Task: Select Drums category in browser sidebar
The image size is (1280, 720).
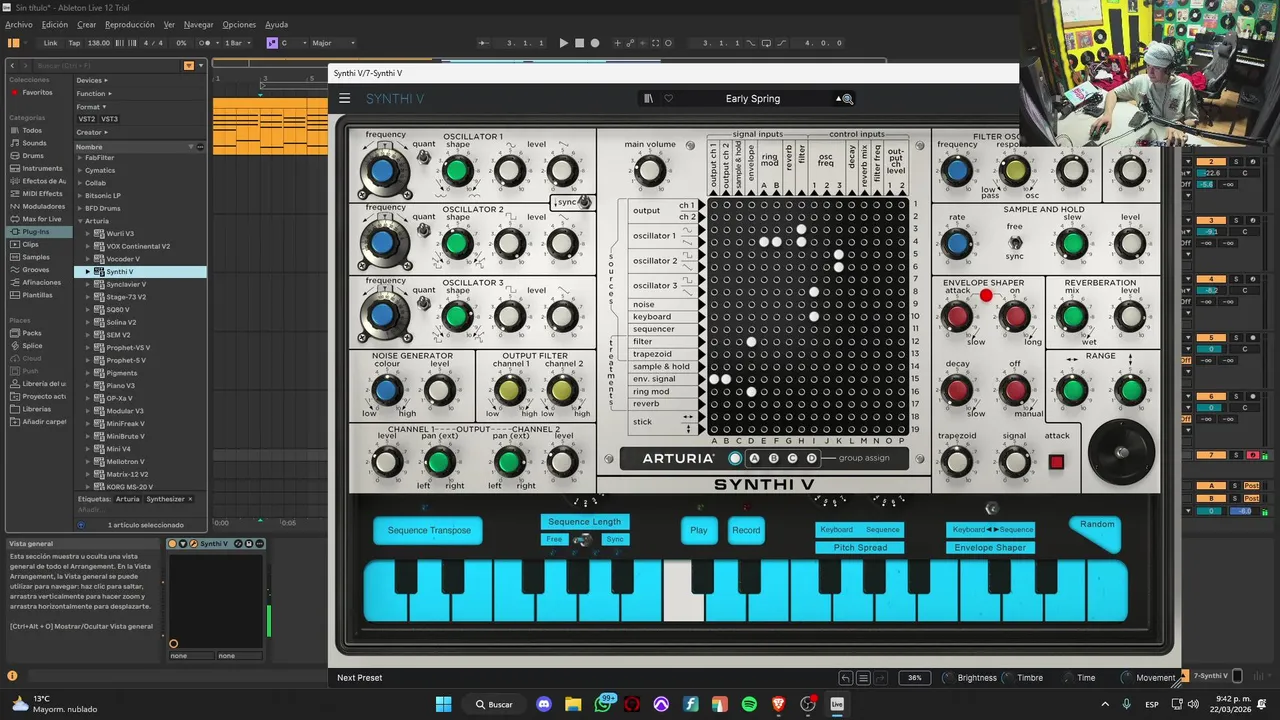Action: pos(33,156)
